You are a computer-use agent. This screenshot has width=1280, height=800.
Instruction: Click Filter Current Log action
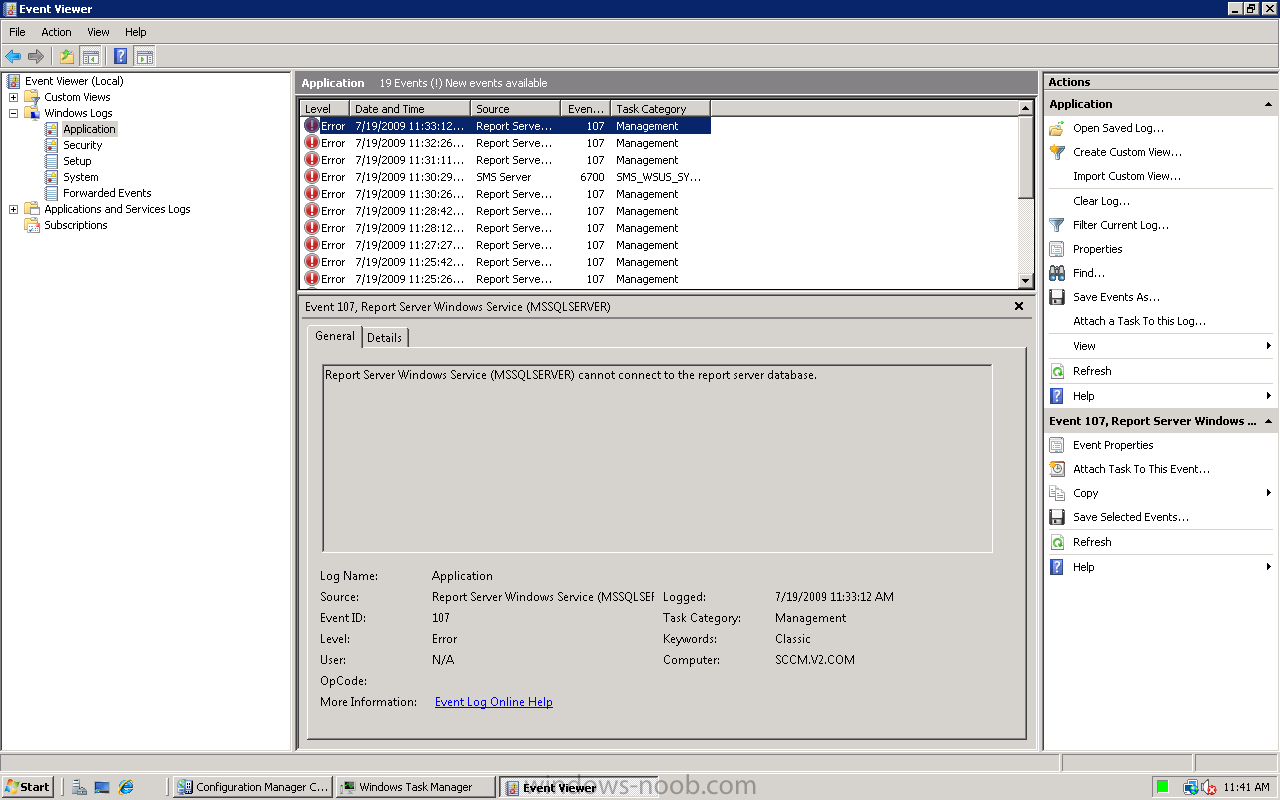(1121, 225)
